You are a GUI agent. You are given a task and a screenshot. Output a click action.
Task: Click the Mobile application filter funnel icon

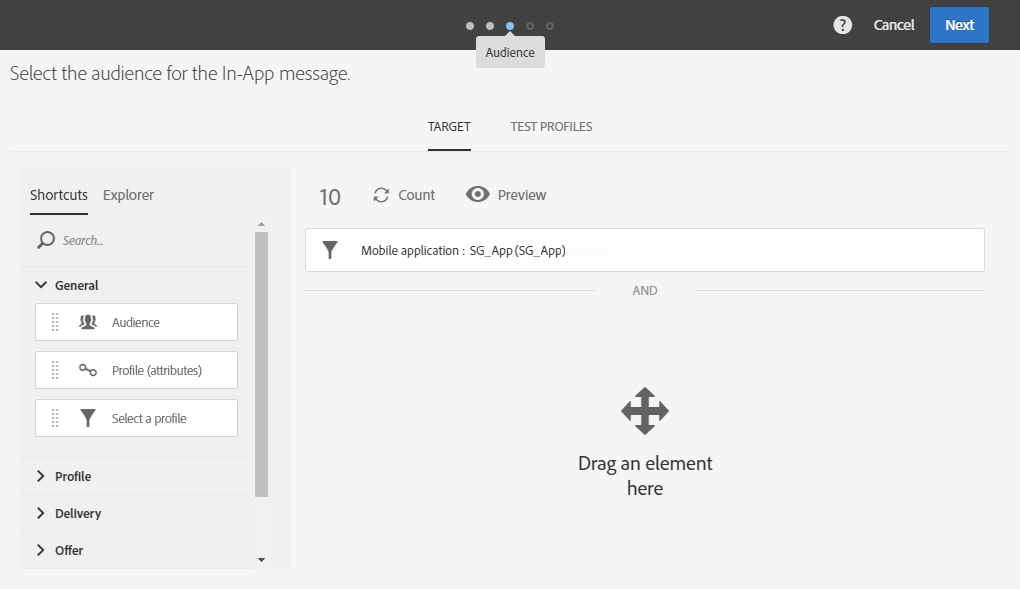click(330, 250)
